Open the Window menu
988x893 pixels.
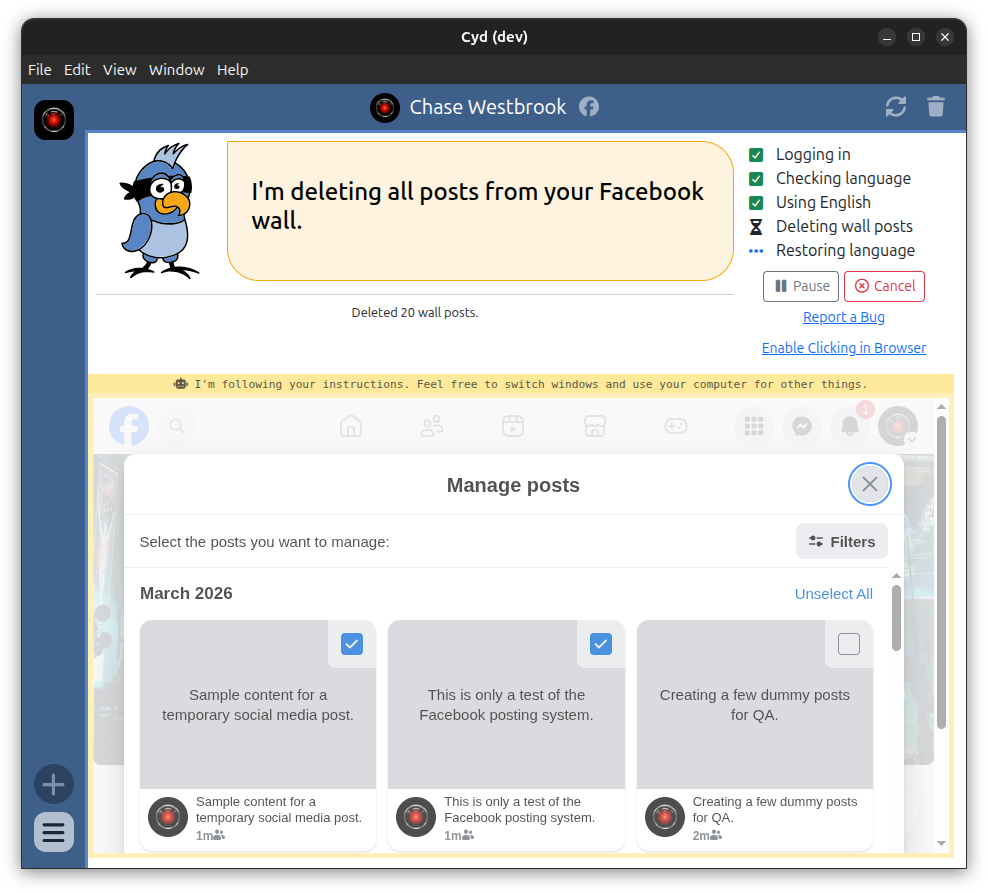pyautogui.click(x=176, y=70)
